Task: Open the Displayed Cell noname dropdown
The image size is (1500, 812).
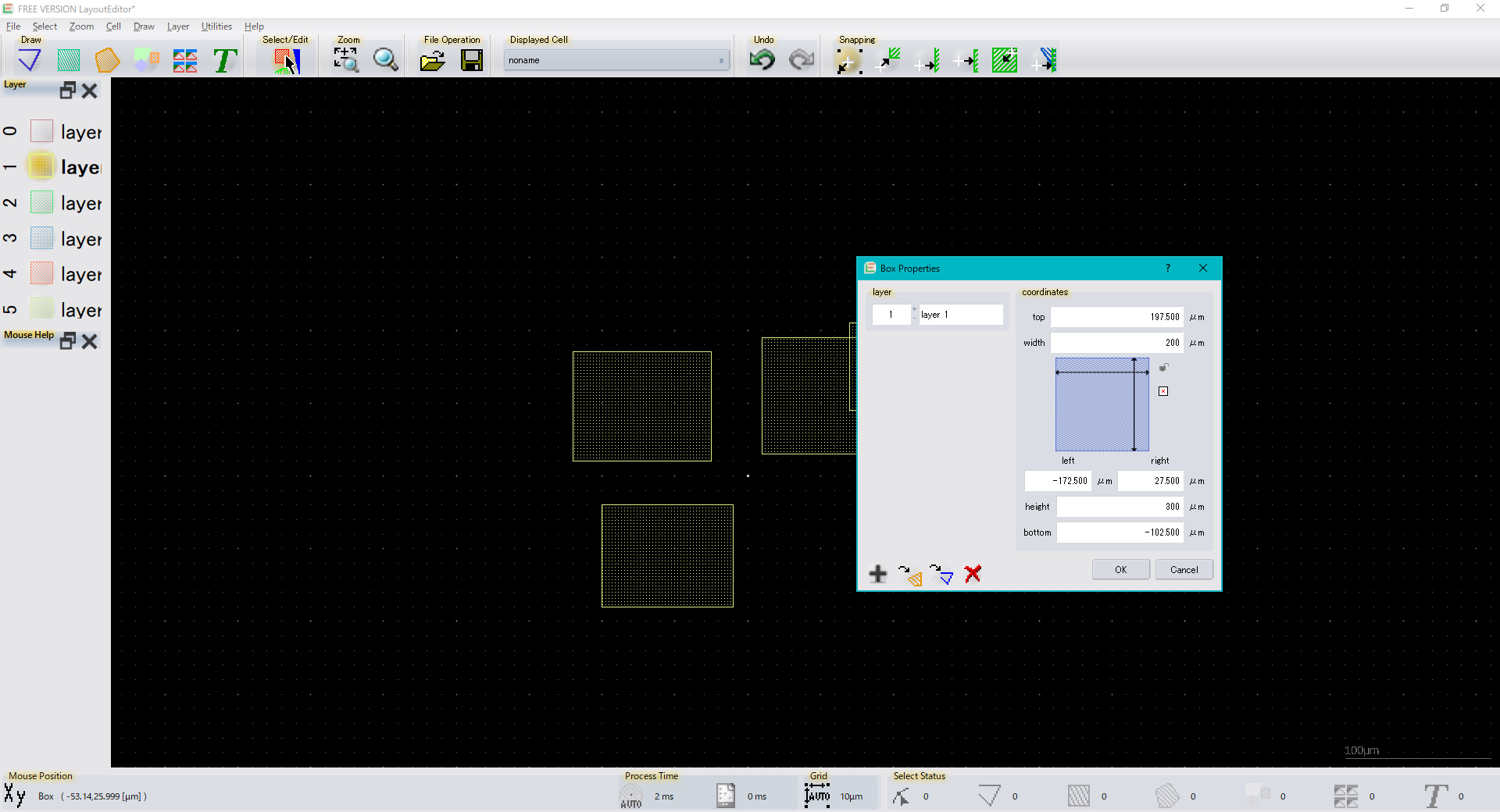Action: (616, 60)
